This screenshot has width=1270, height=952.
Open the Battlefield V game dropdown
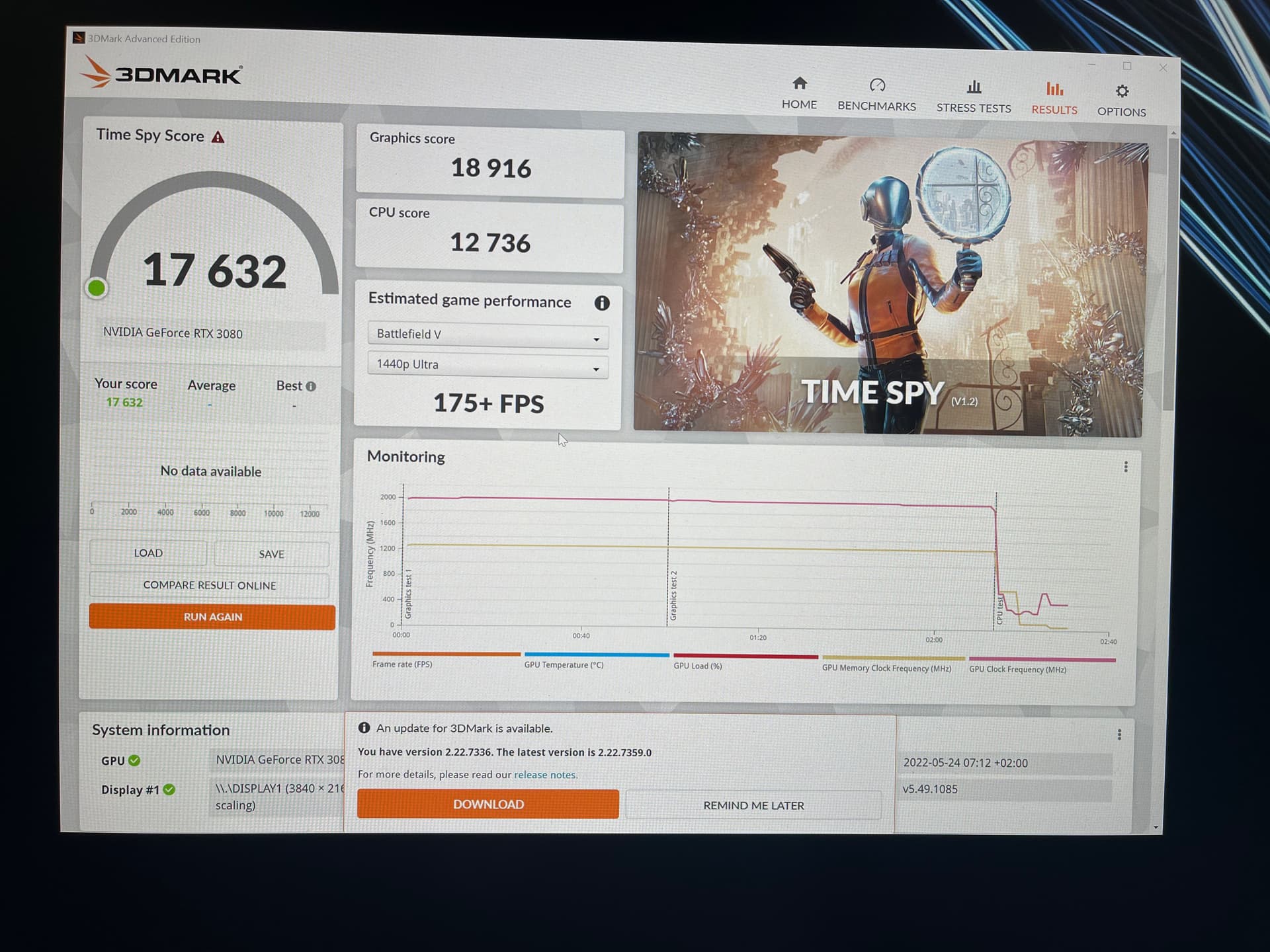487,336
